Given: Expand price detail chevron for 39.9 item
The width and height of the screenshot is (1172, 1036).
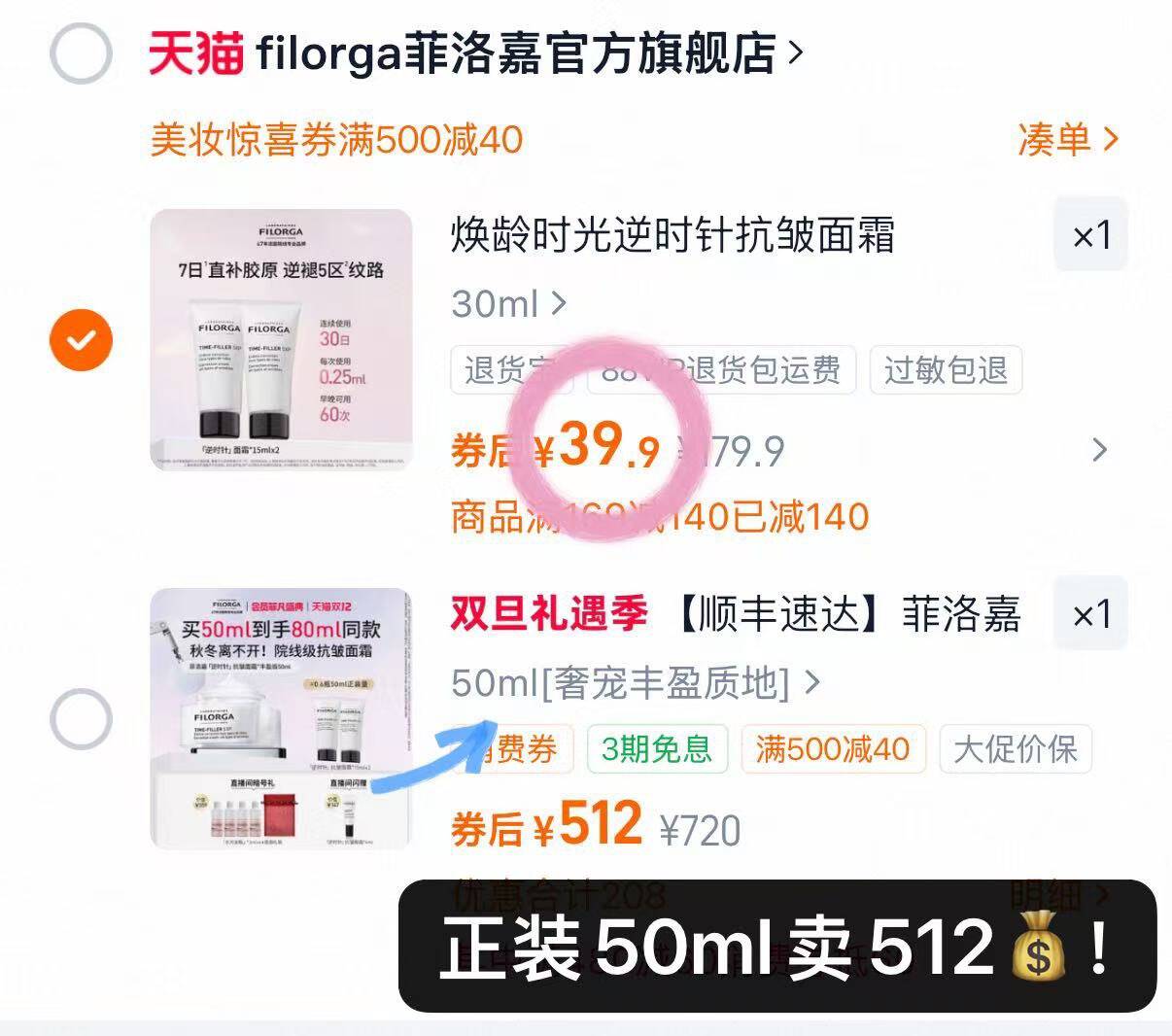Looking at the screenshot, I should click(x=1099, y=450).
